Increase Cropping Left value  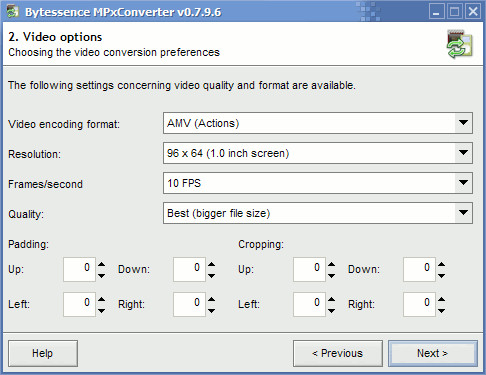point(331,299)
